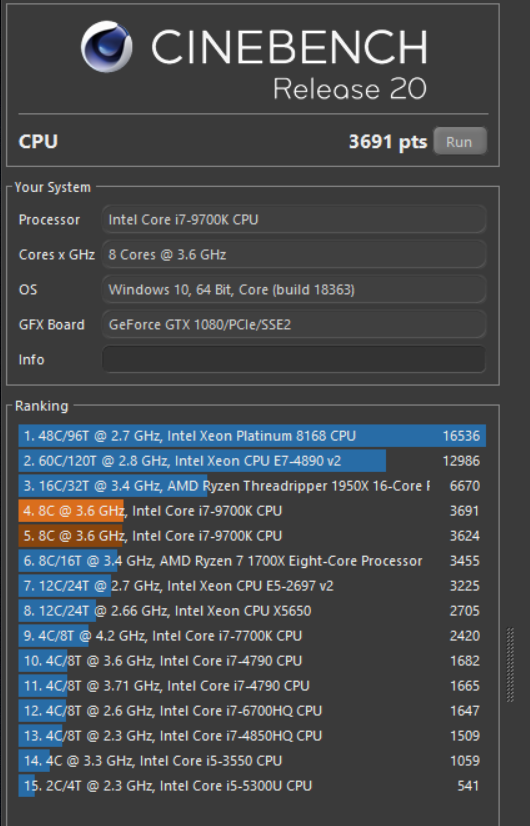Screen dimensions: 530x826
Task: Click the empty Info input field
Action: [293, 359]
